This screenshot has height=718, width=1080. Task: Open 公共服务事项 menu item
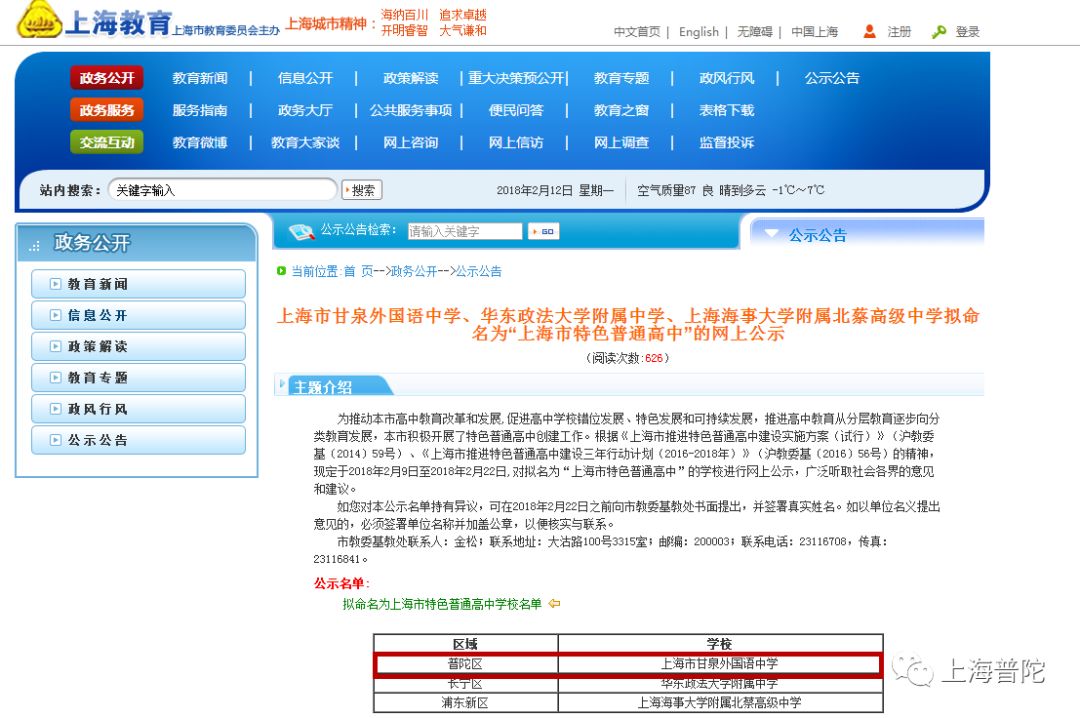(x=411, y=110)
